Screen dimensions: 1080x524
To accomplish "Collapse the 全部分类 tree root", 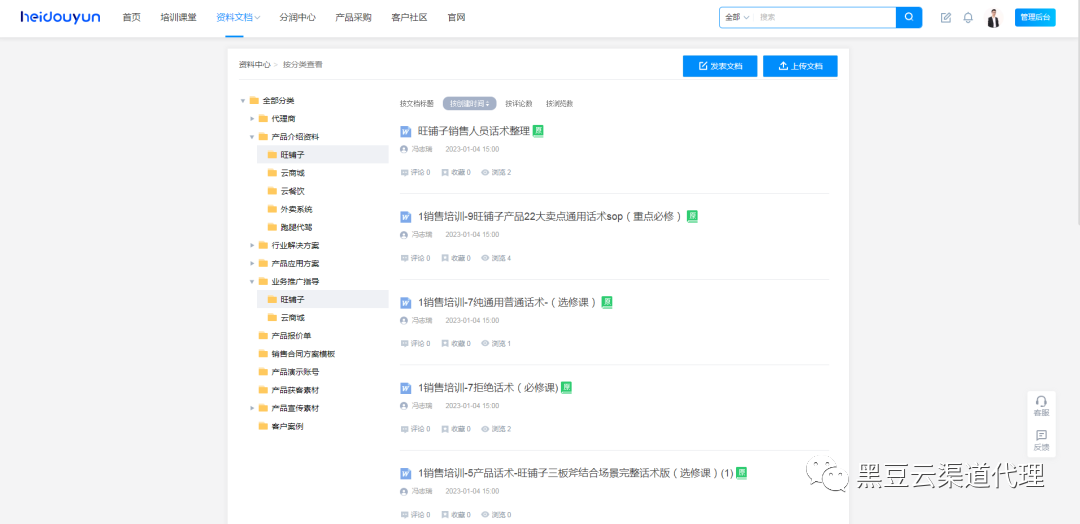I will point(242,101).
